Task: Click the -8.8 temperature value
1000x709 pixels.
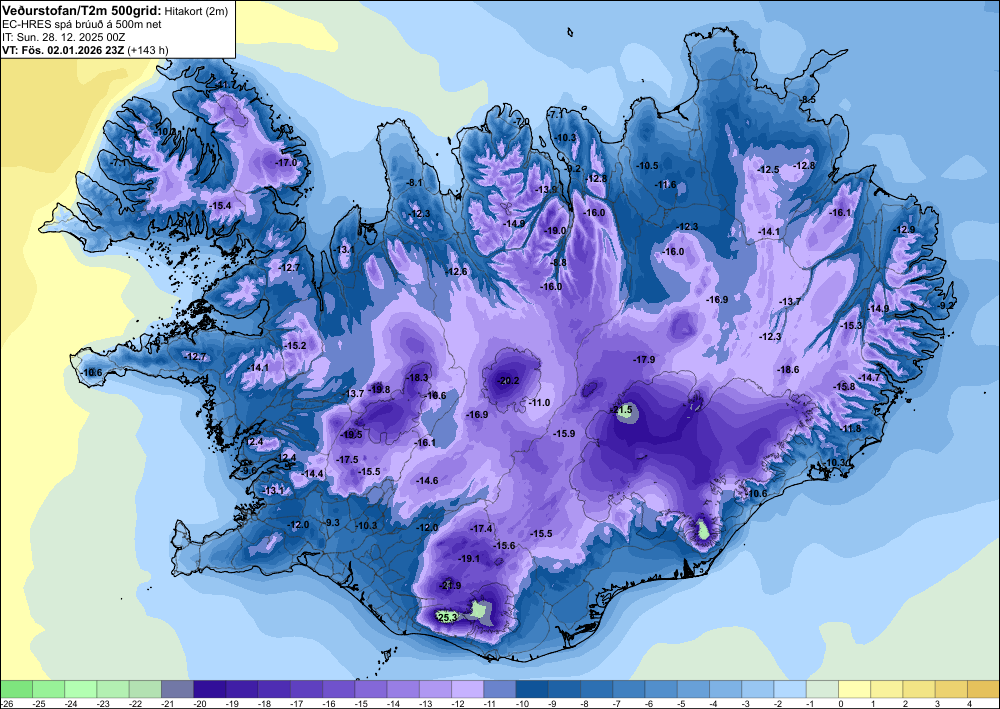Action: click(x=559, y=262)
